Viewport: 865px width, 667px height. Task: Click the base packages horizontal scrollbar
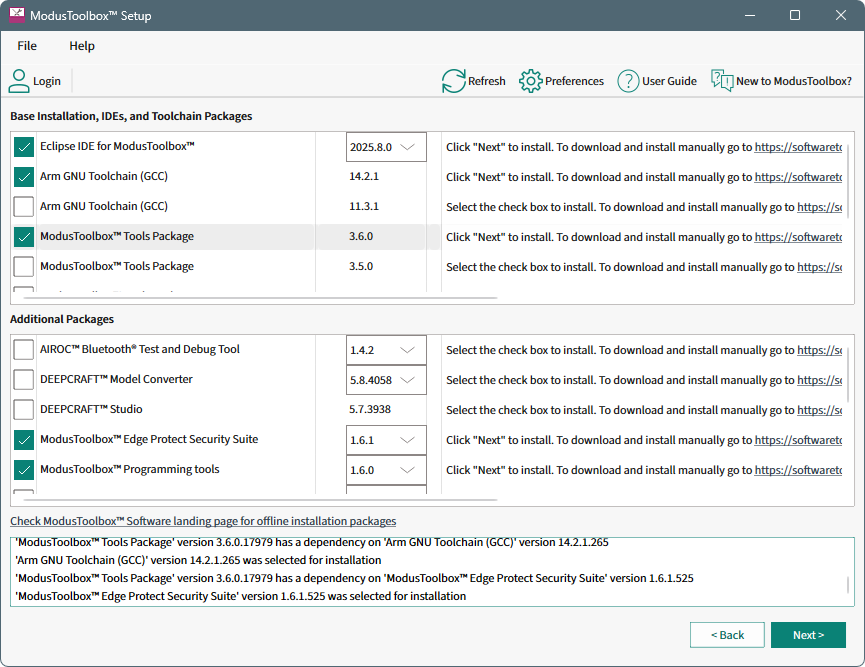[x=260, y=297]
